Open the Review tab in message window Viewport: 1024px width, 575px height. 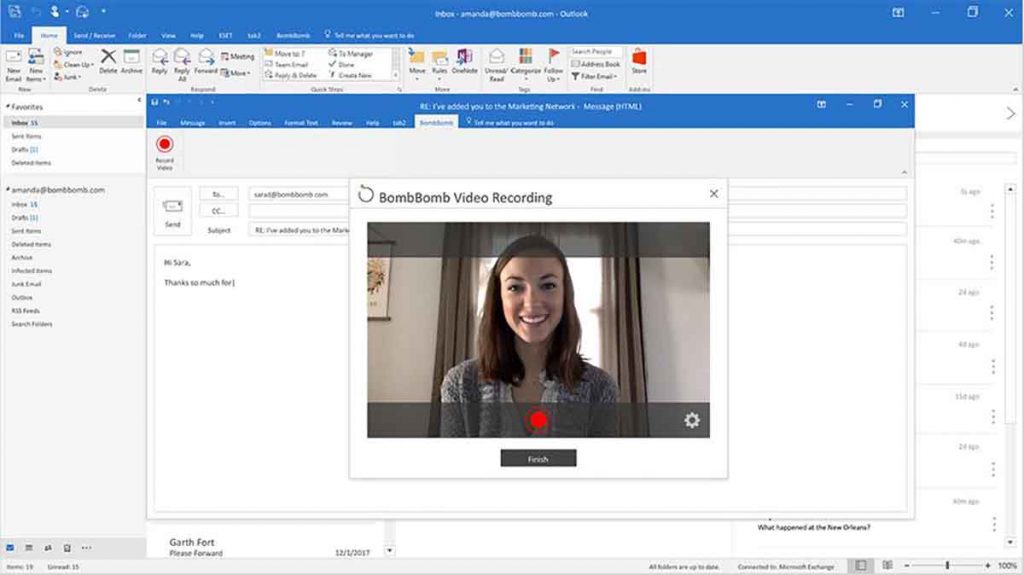point(342,123)
